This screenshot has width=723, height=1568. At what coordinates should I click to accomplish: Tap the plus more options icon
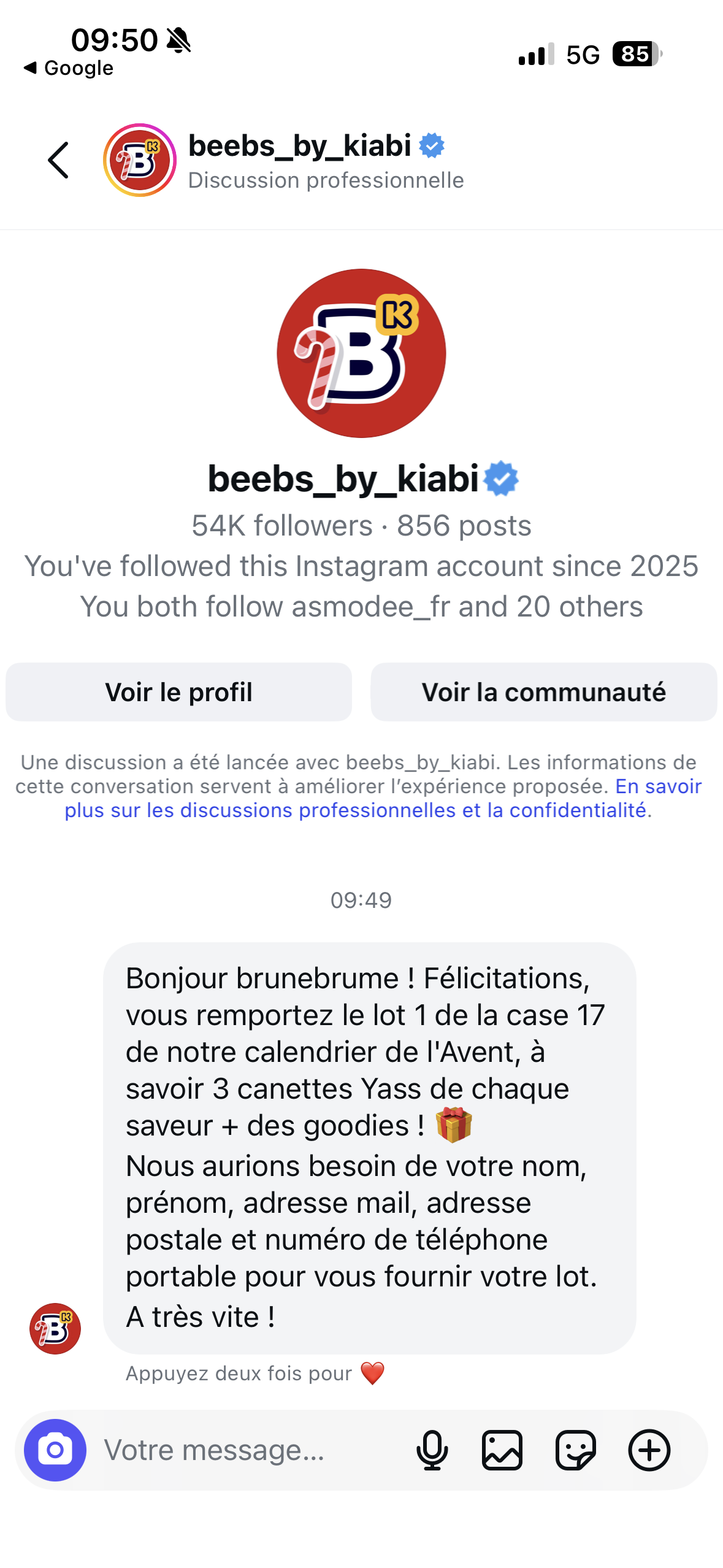[649, 1450]
